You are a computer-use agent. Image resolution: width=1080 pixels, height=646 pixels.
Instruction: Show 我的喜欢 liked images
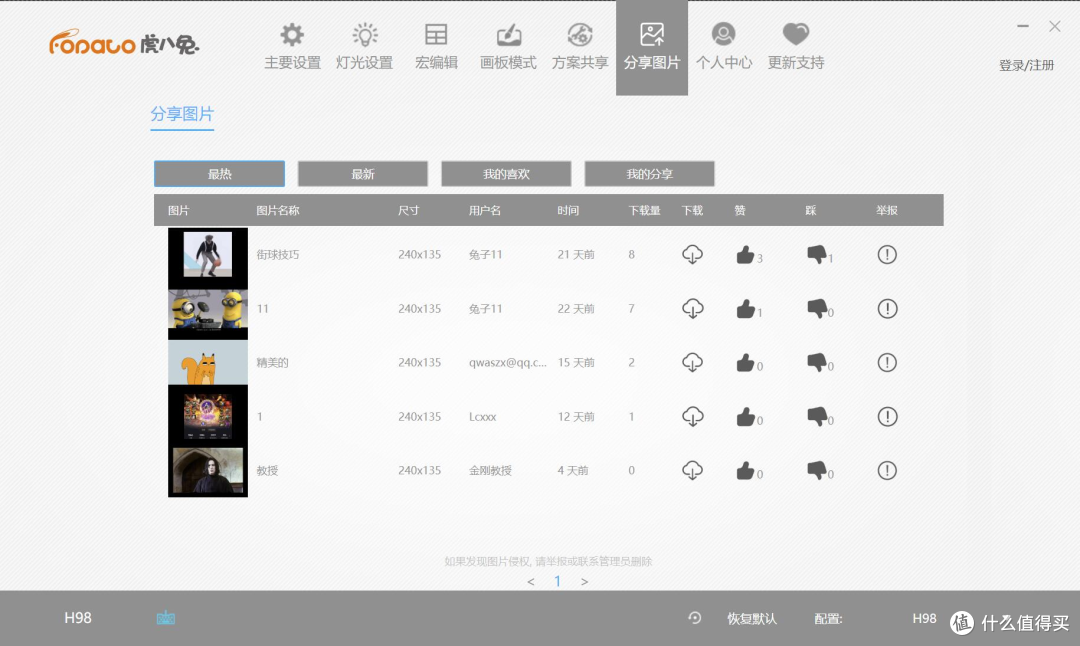click(506, 174)
